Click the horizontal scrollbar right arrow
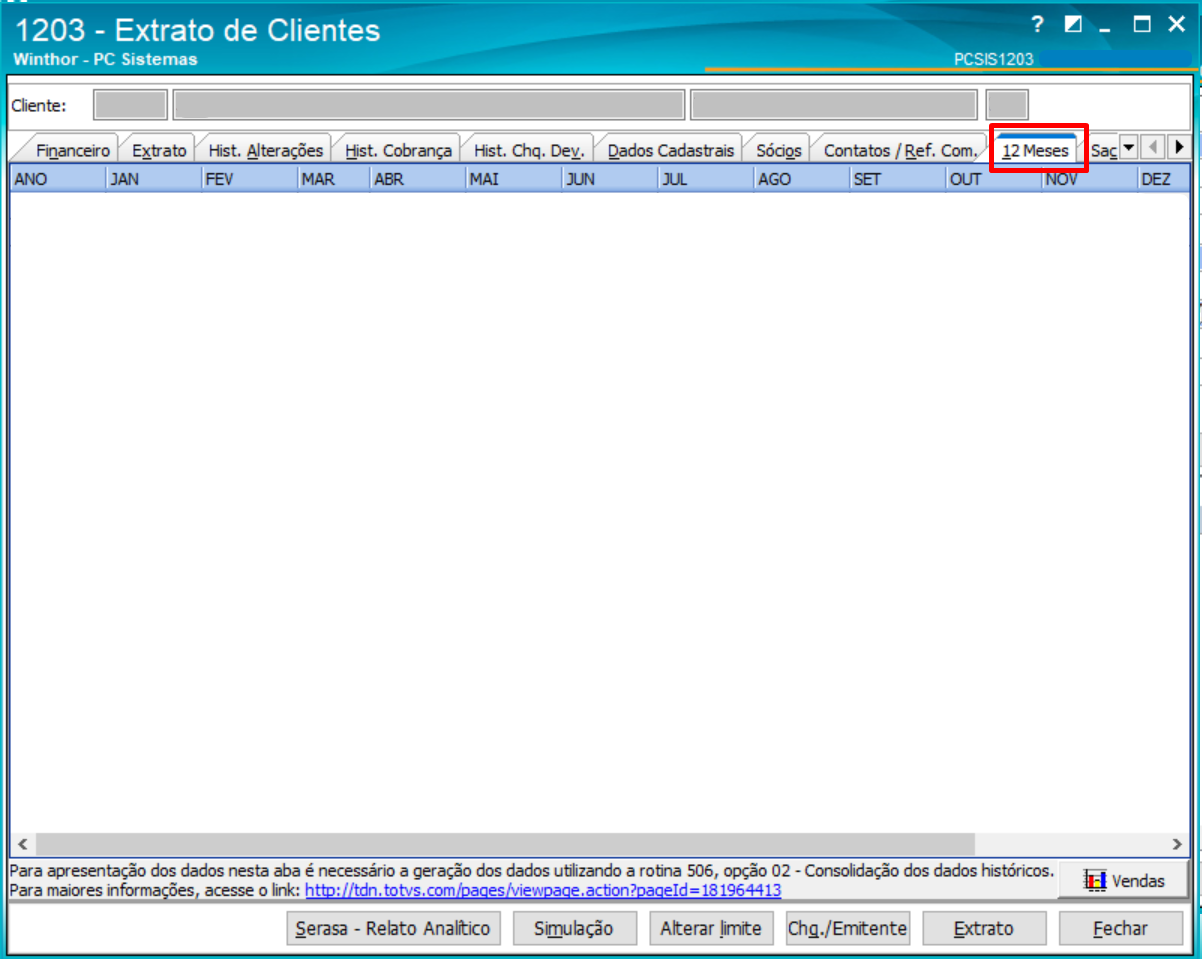This screenshot has height=959, width=1202. [1178, 843]
